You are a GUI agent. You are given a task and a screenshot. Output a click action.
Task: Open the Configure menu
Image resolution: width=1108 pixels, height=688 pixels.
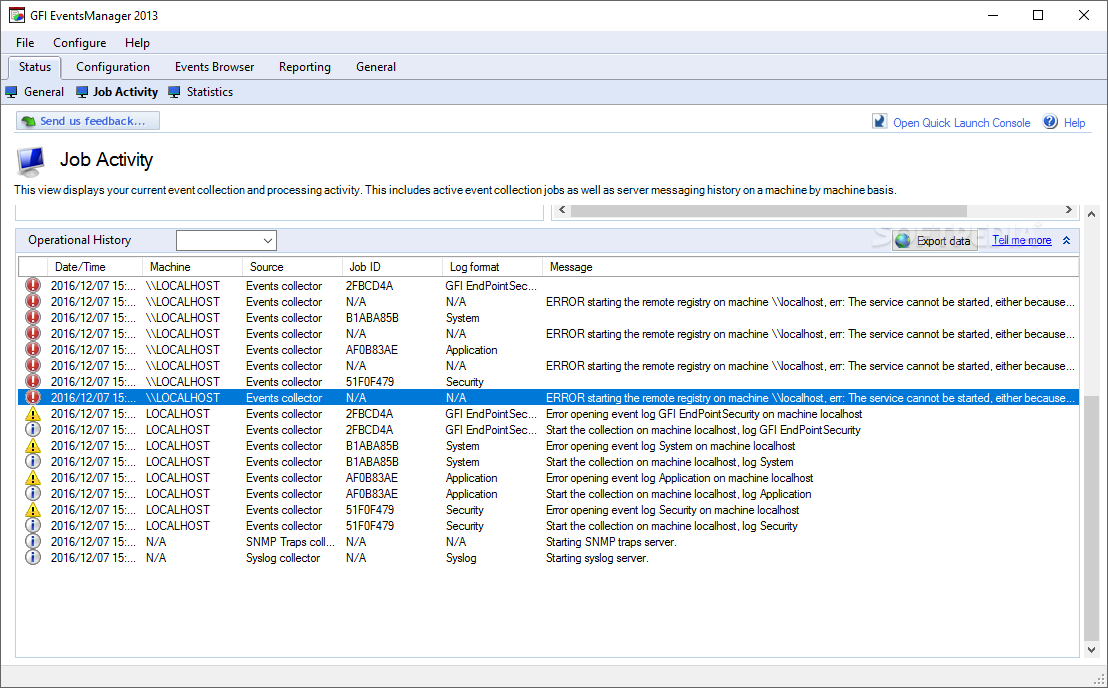pos(79,43)
